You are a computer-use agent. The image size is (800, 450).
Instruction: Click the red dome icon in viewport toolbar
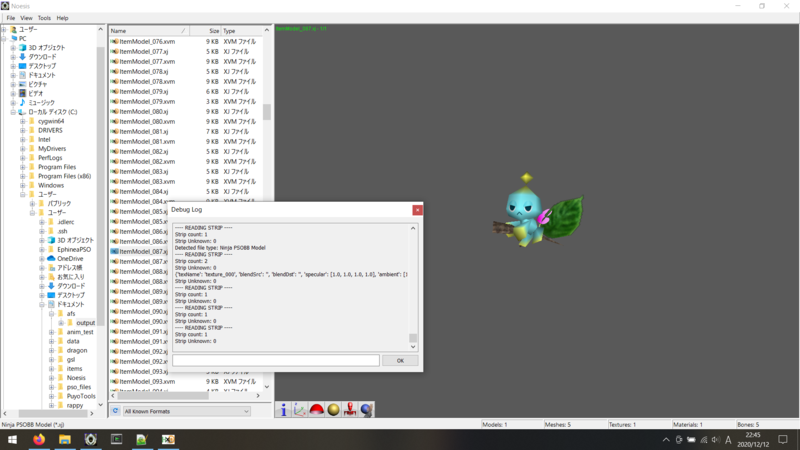pyautogui.click(x=316, y=410)
